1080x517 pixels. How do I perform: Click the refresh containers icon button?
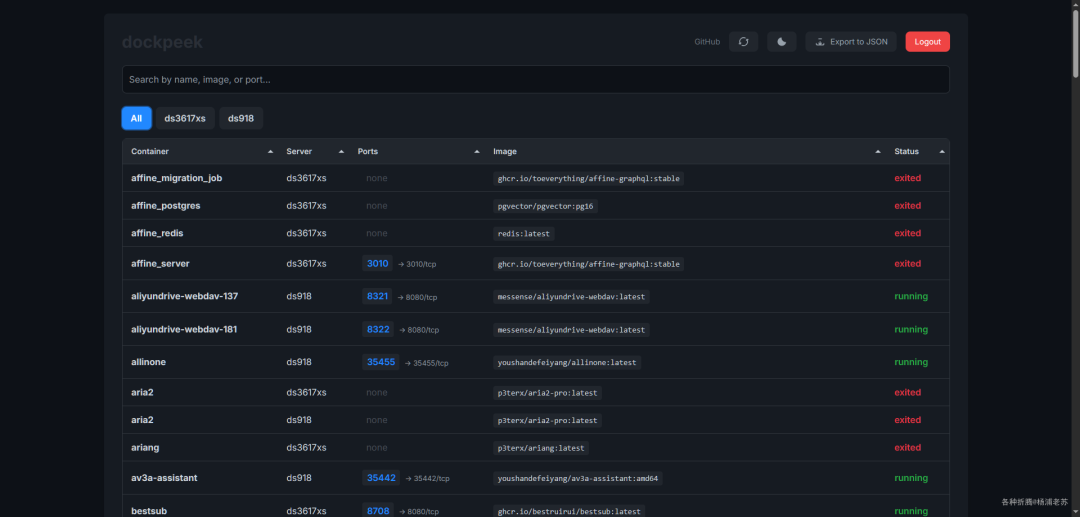pyautogui.click(x=743, y=42)
